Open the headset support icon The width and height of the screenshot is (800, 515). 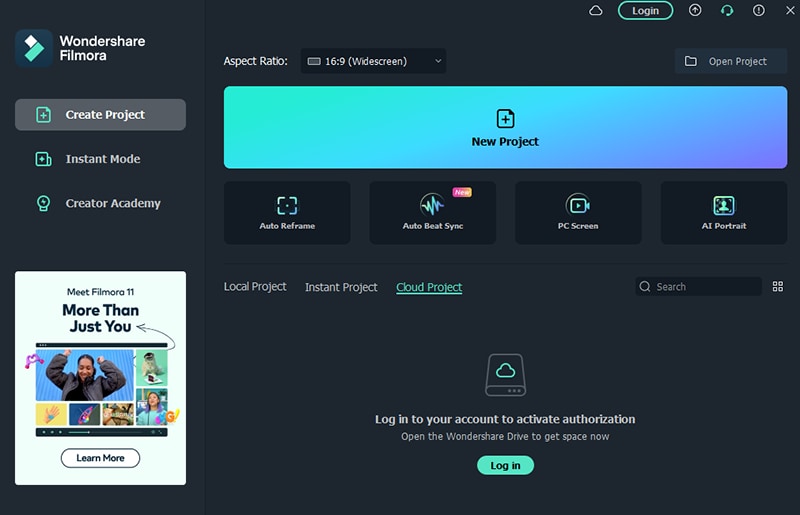[727, 10]
